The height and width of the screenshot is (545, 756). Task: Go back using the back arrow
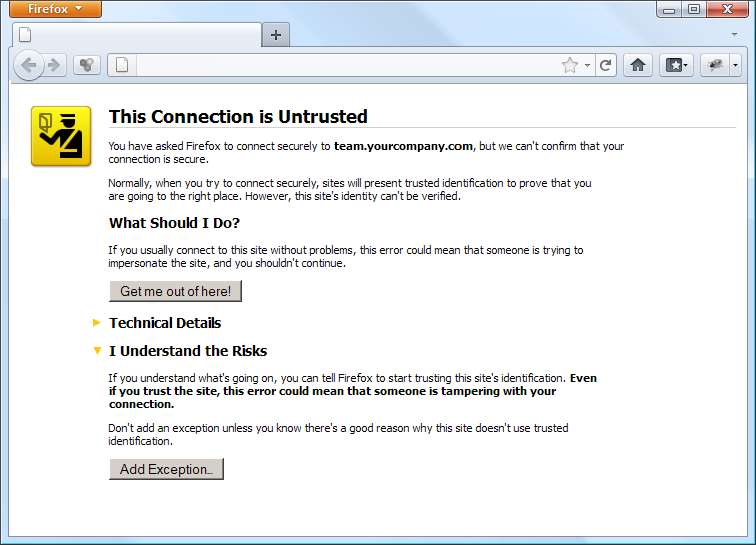[28, 65]
